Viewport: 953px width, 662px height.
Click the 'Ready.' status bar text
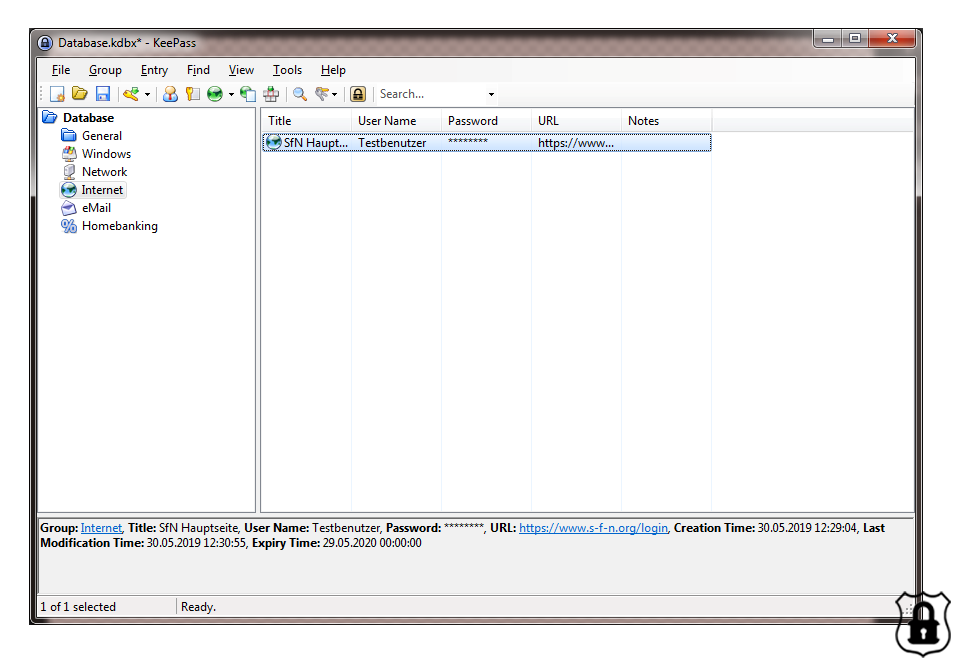click(198, 607)
